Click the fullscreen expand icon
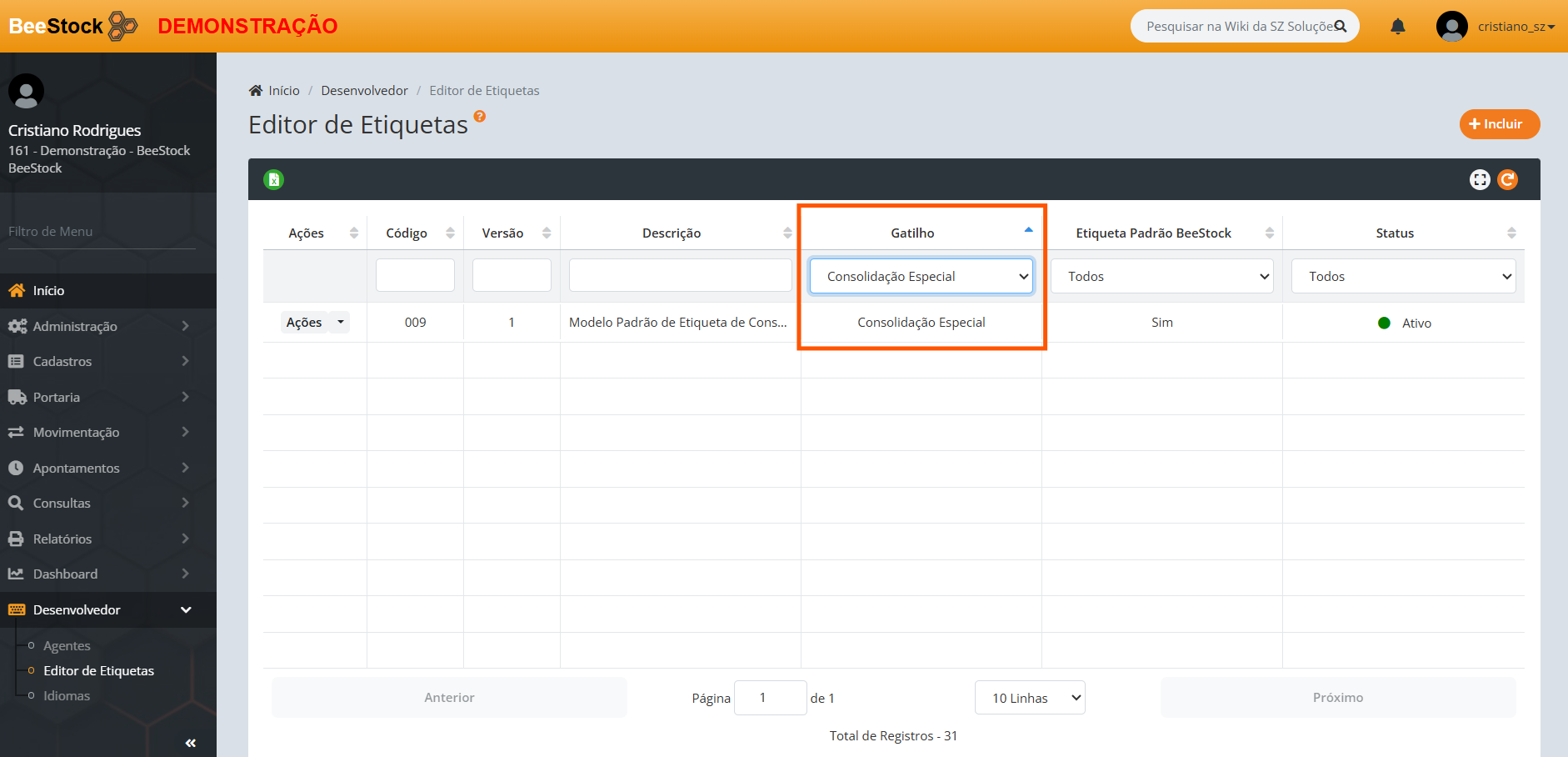This screenshot has height=757, width=1568. click(1479, 179)
